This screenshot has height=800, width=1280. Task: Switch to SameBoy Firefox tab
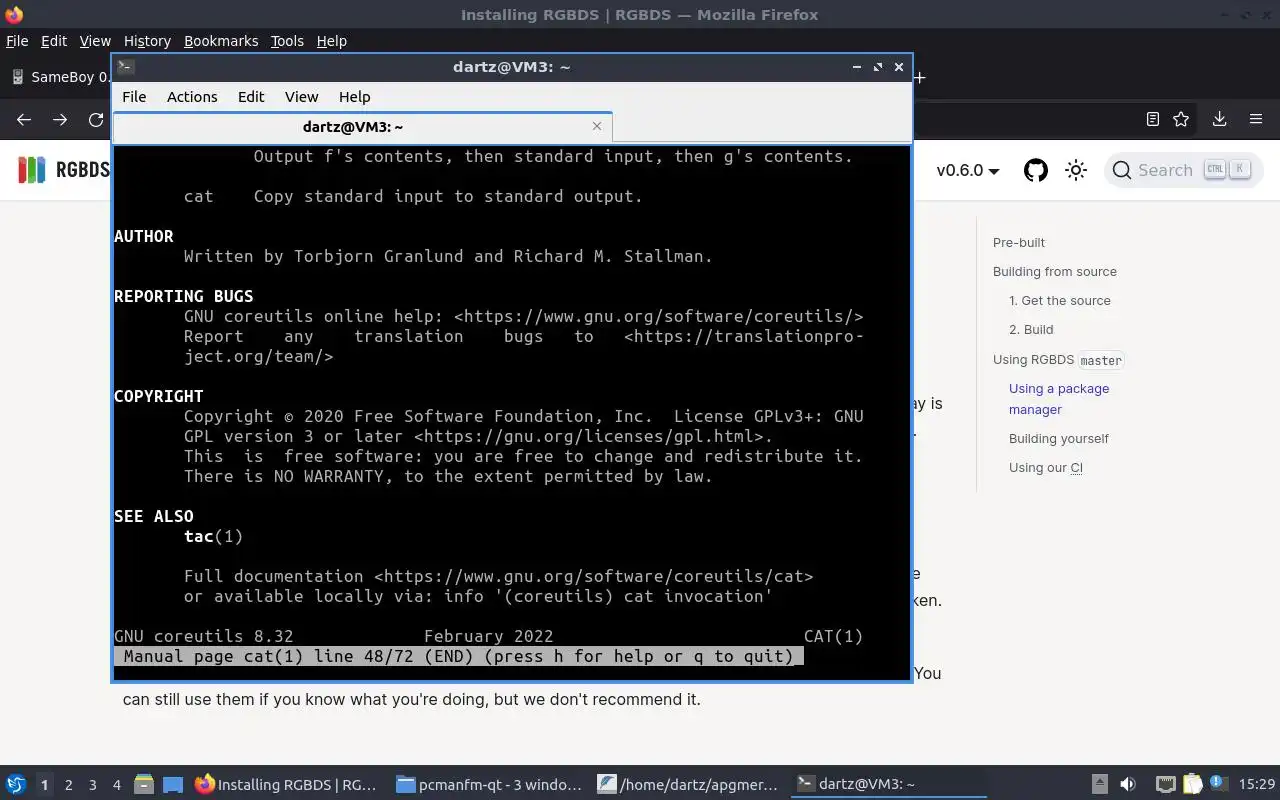pyautogui.click(x=60, y=77)
